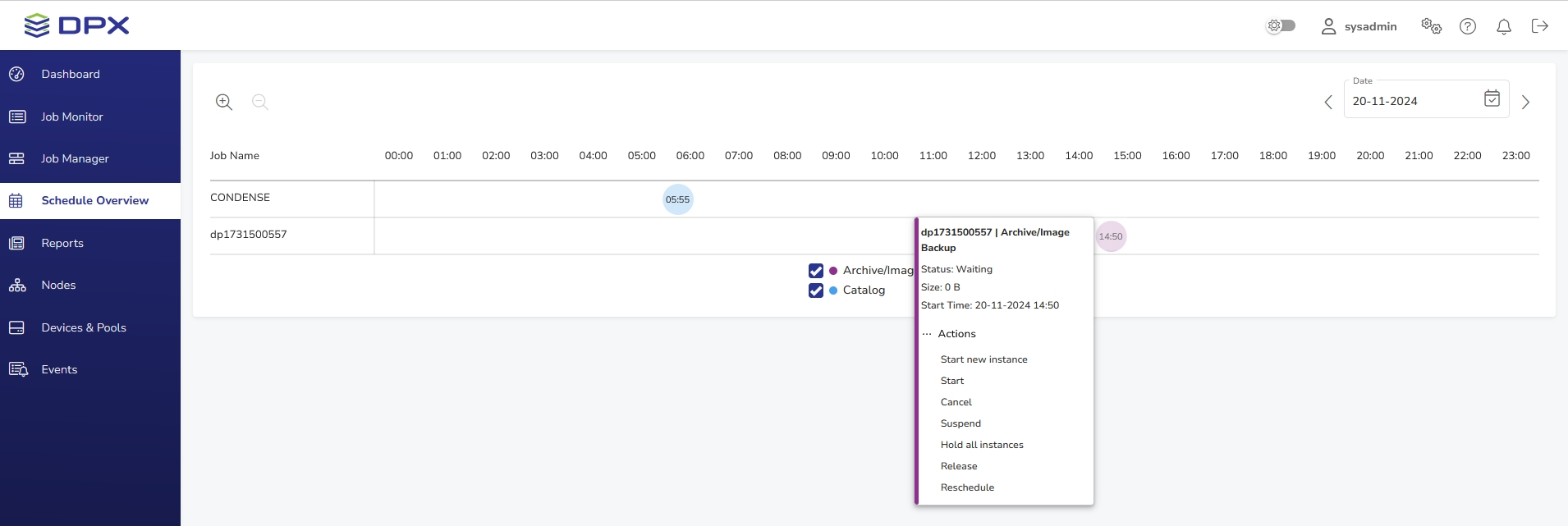Navigate to Devices & Pools
This screenshot has height=526, width=1568.
pos(84,327)
